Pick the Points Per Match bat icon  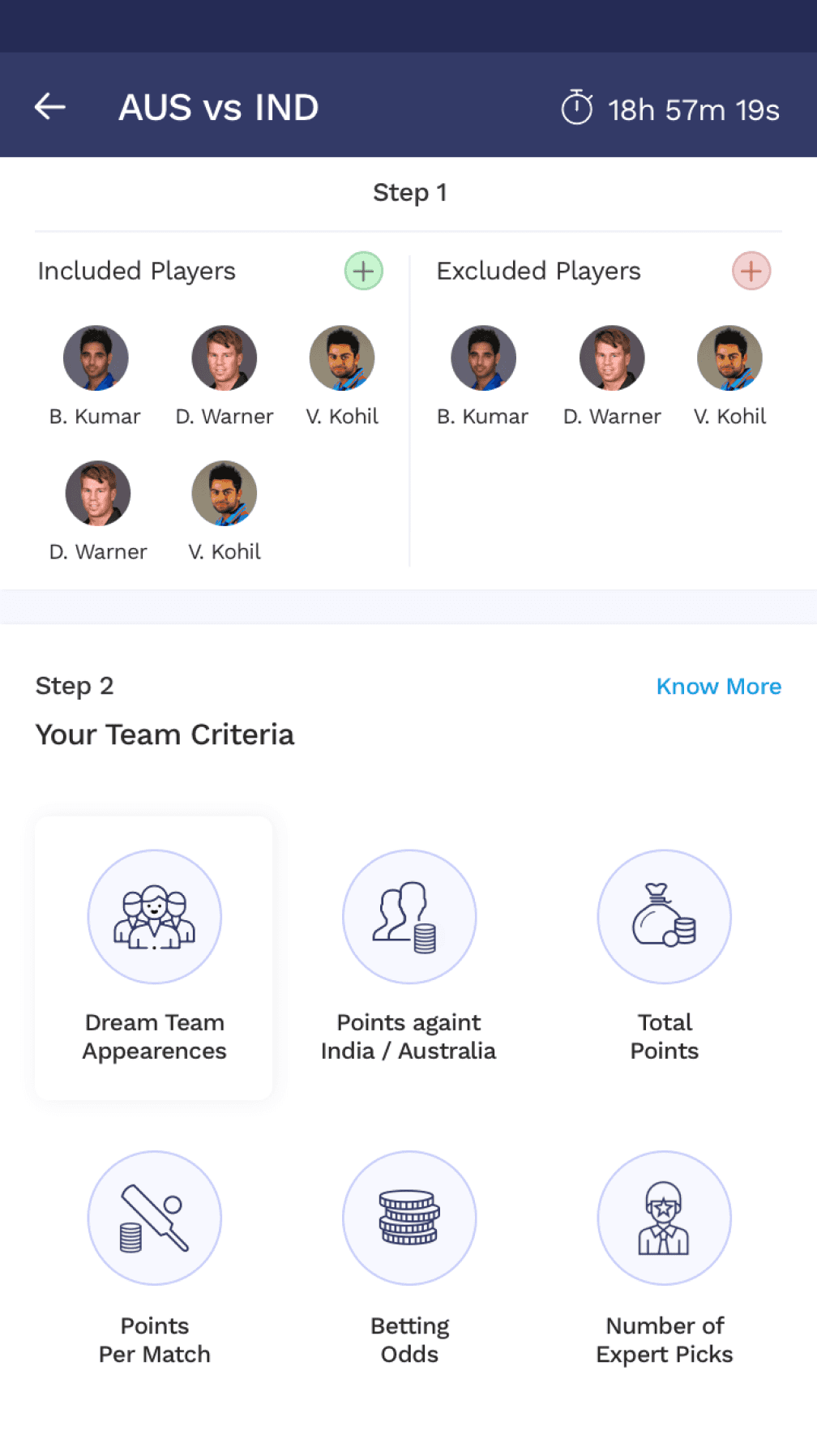[x=154, y=1218]
